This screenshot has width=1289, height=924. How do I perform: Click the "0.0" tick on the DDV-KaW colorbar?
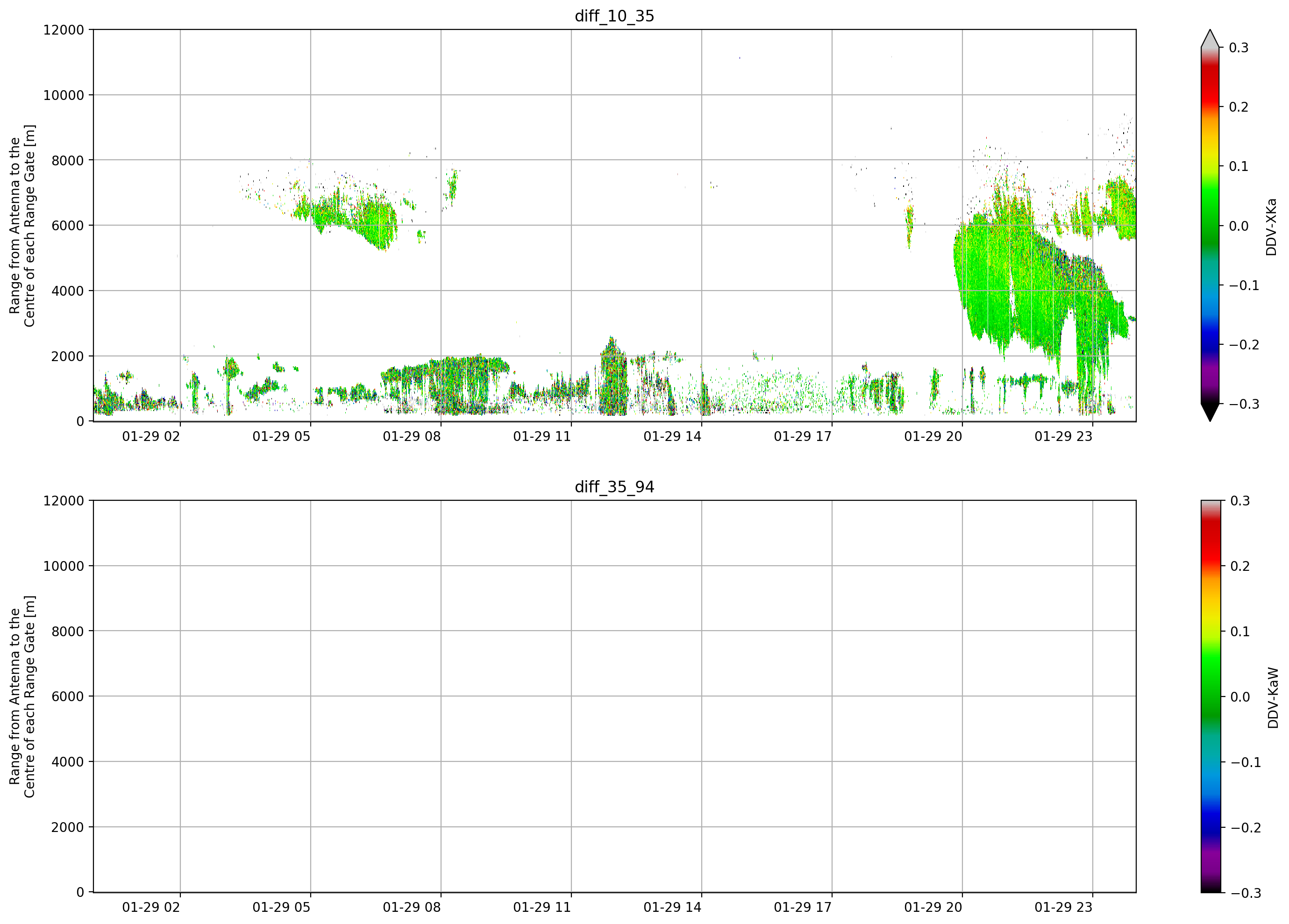click(x=1240, y=697)
